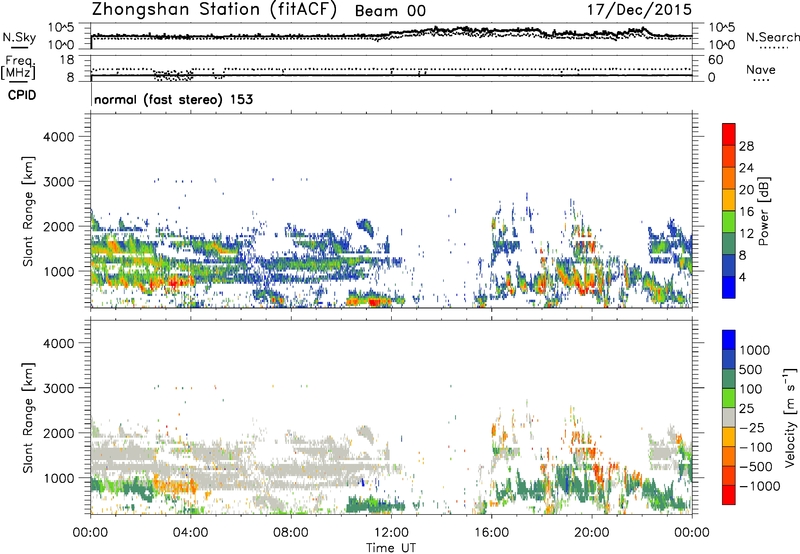Click the 'N.Sky' legend label
Image resolution: width=800 pixels, height=554 pixels.
tap(19, 37)
